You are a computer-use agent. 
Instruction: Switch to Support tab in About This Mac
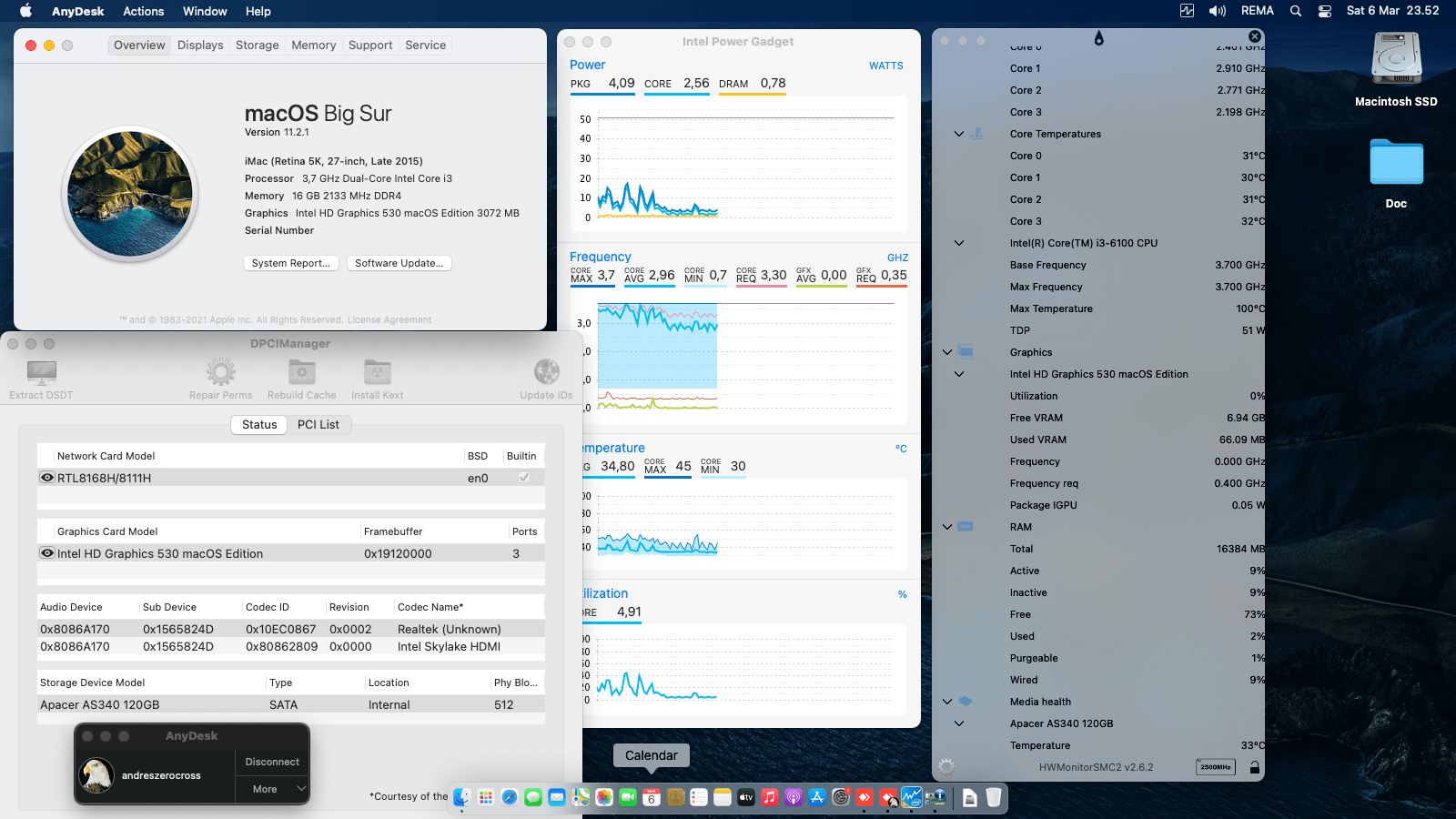[x=370, y=45]
